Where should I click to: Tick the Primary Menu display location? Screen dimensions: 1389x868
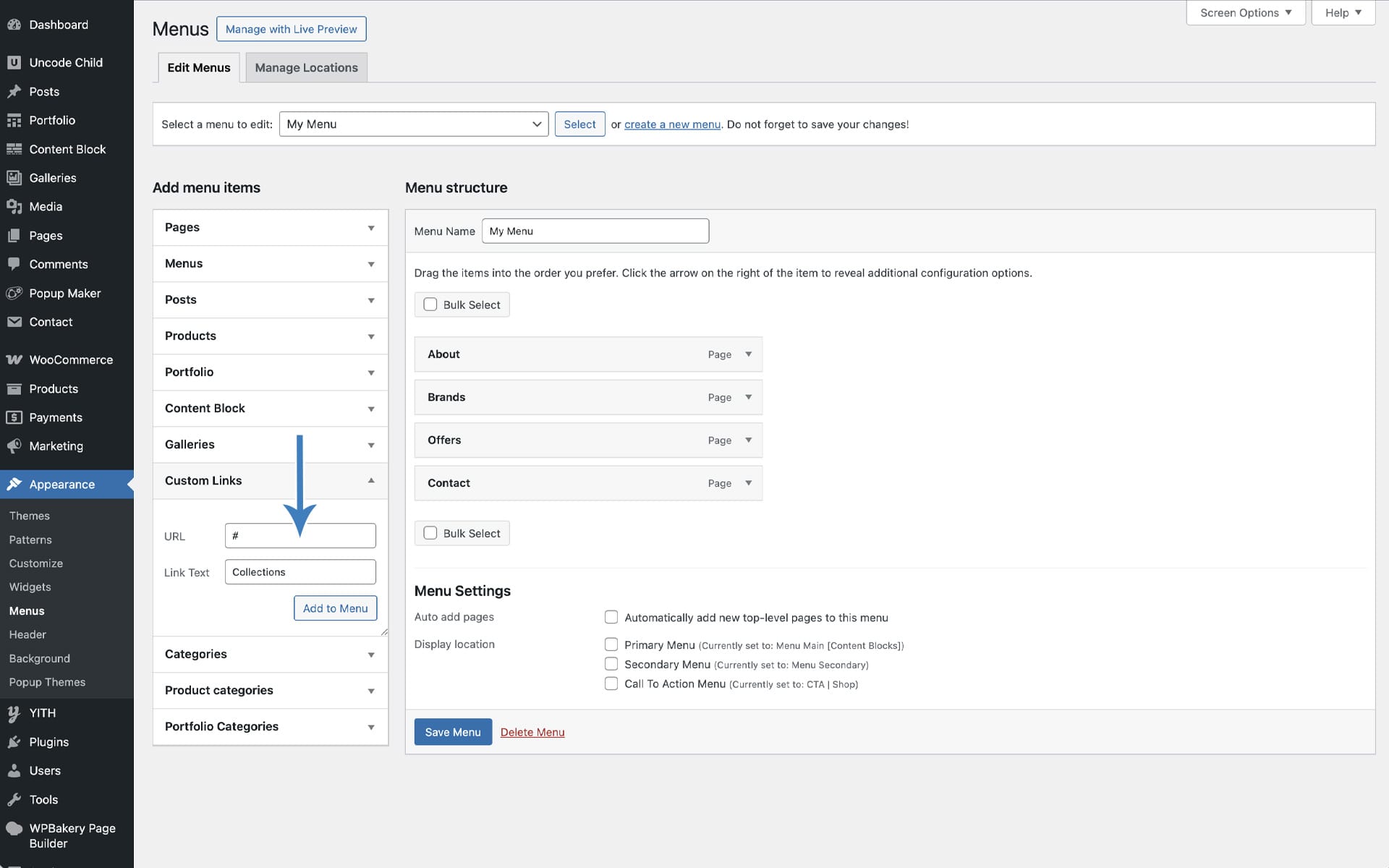[611, 644]
